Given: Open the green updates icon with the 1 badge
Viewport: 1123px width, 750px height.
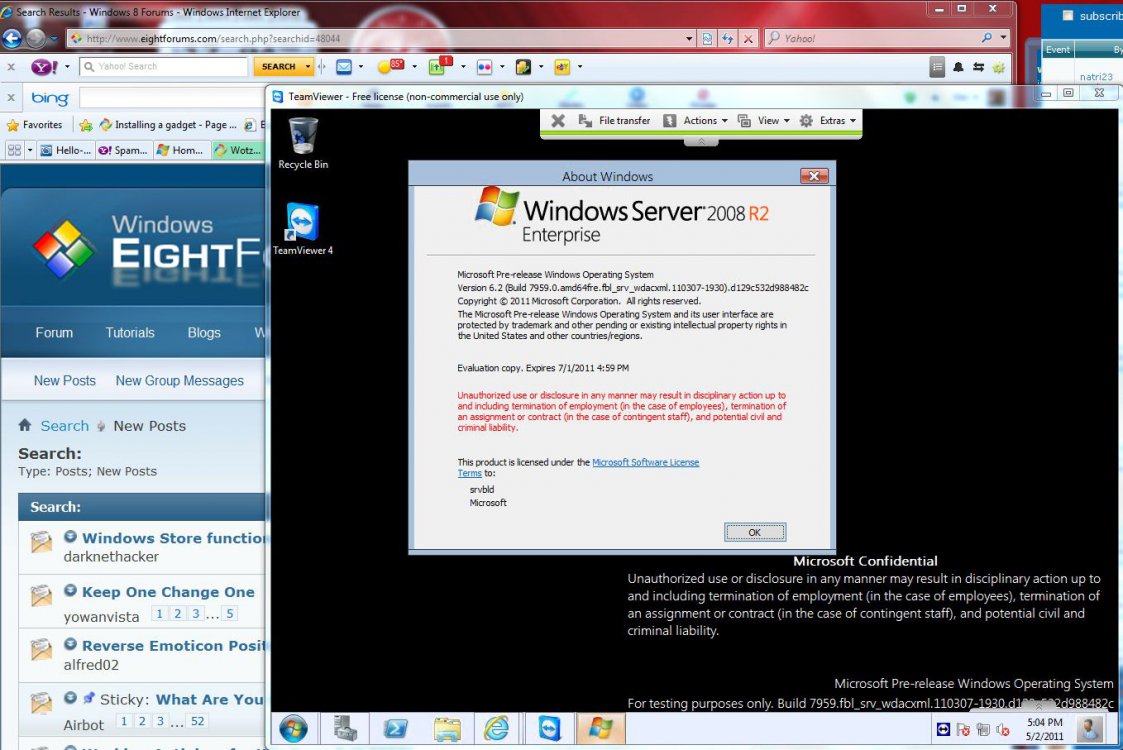Looking at the screenshot, I should pos(440,66).
